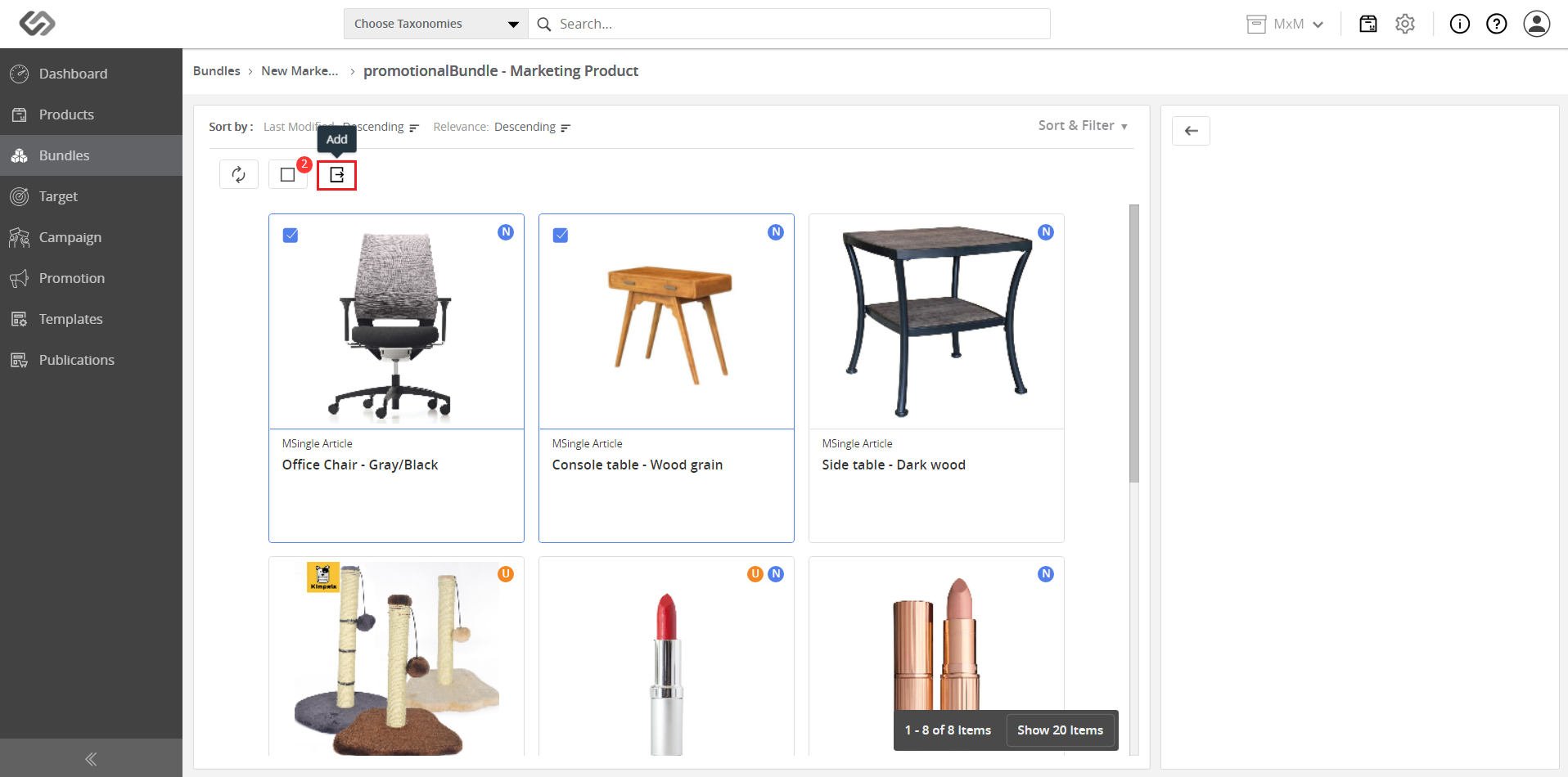Open Console table - Wood grain title

(x=638, y=465)
